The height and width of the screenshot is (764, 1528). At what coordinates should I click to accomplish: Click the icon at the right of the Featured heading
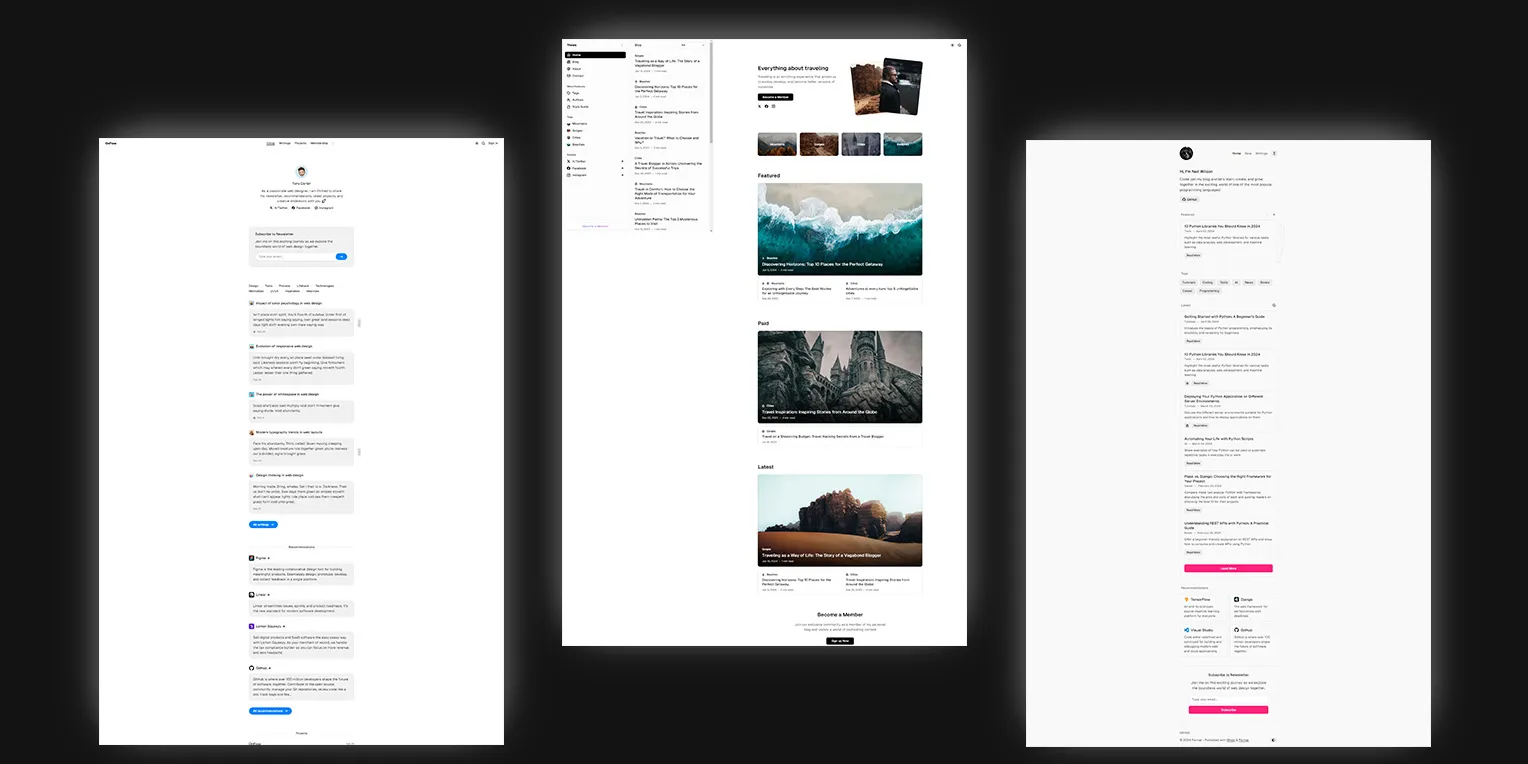pyautogui.click(x=1274, y=214)
